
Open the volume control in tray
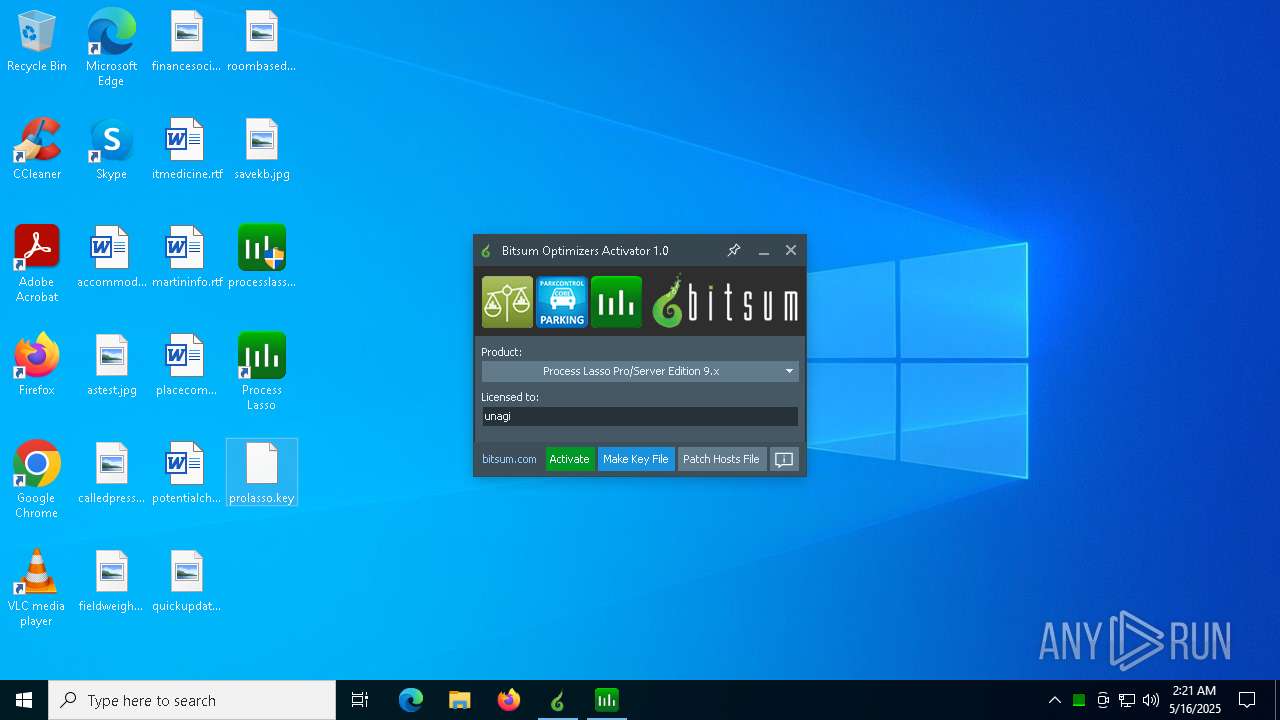coord(1151,700)
